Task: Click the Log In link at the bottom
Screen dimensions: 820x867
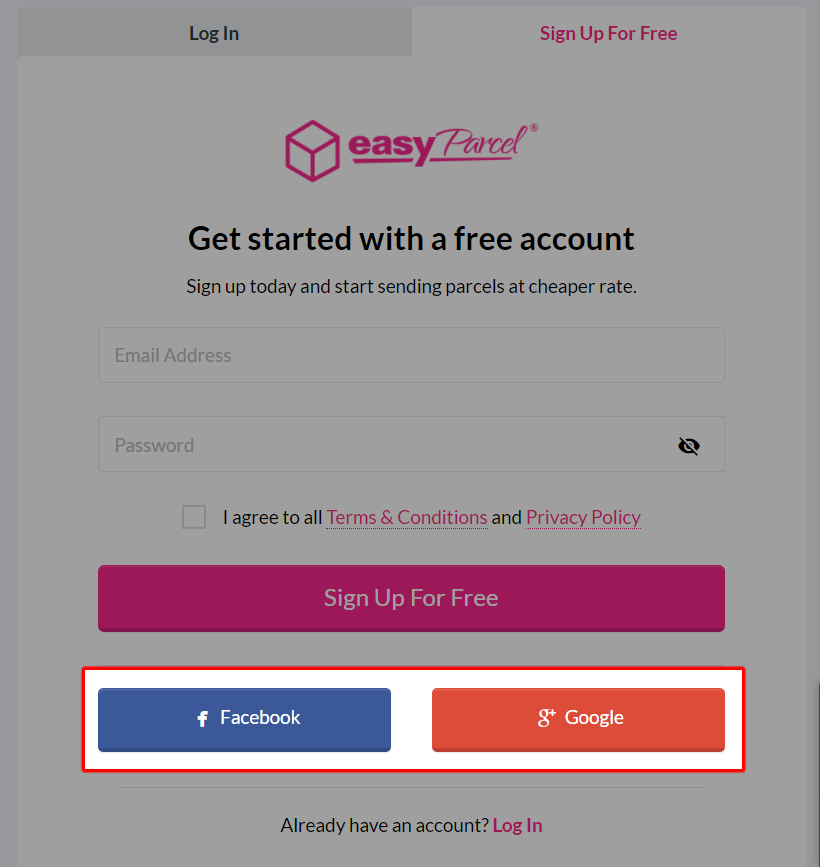Action: click(x=517, y=824)
